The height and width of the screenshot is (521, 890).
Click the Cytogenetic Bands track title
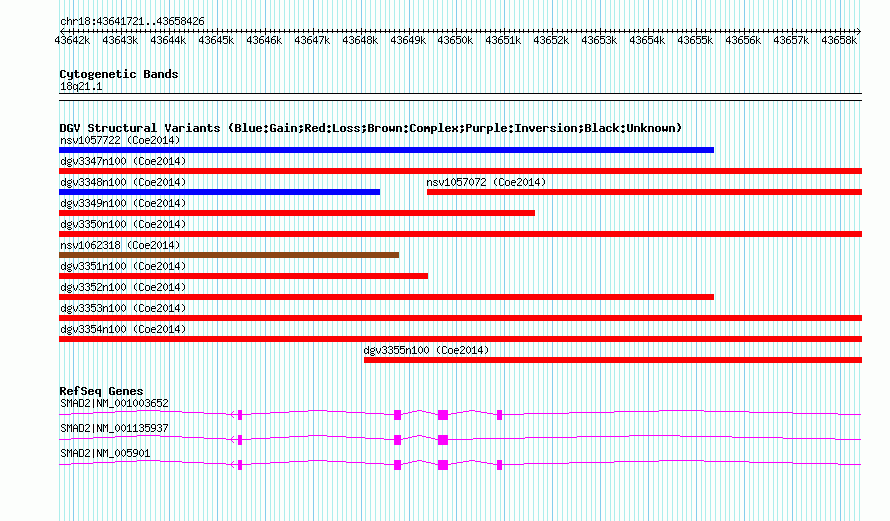[119, 74]
